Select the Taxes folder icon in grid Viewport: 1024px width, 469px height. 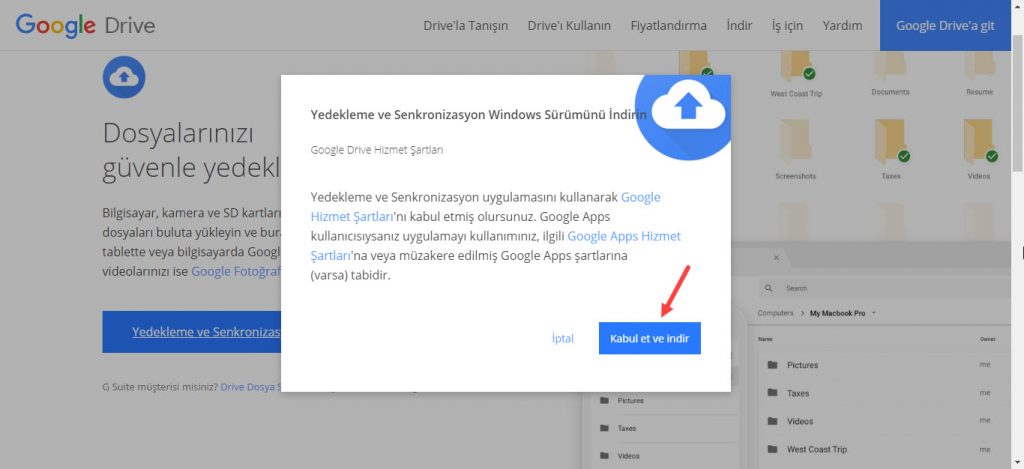(x=891, y=141)
